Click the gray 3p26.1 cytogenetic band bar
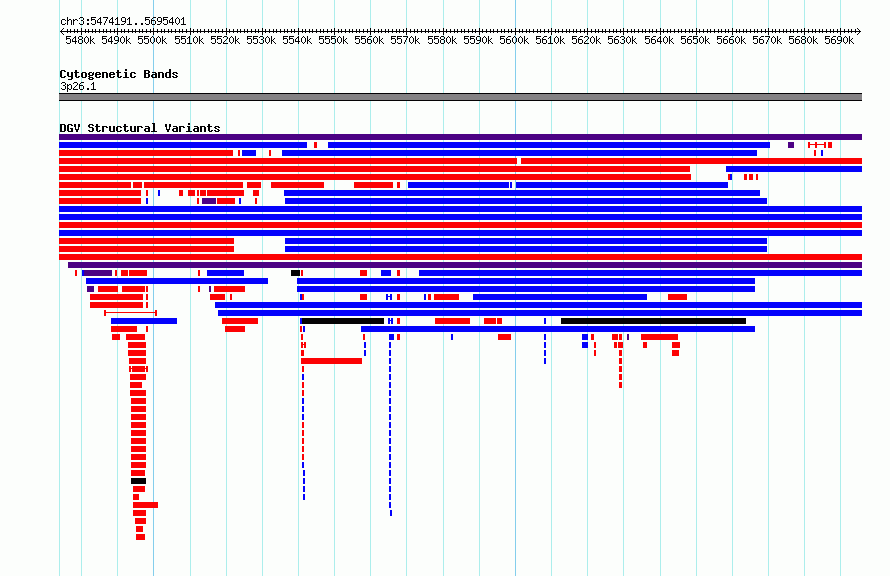This screenshot has height=576, width=890. pos(460,97)
